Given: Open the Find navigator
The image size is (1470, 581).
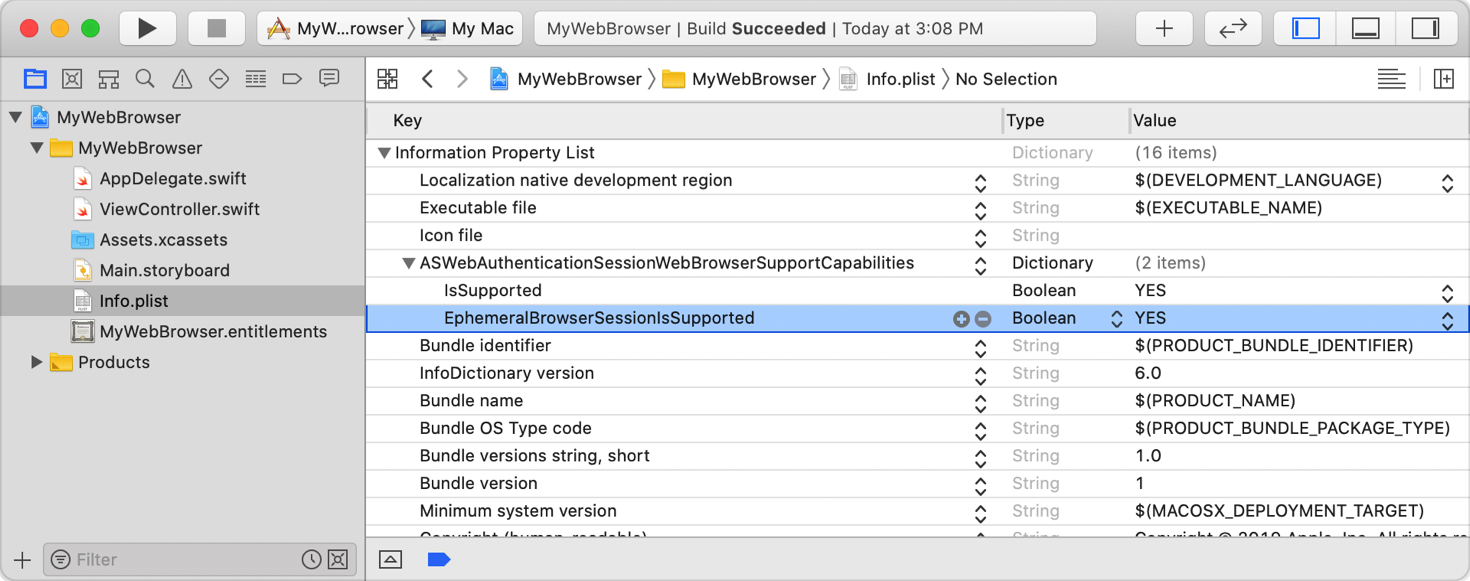Looking at the screenshot, I should click(x=144, y=78).
